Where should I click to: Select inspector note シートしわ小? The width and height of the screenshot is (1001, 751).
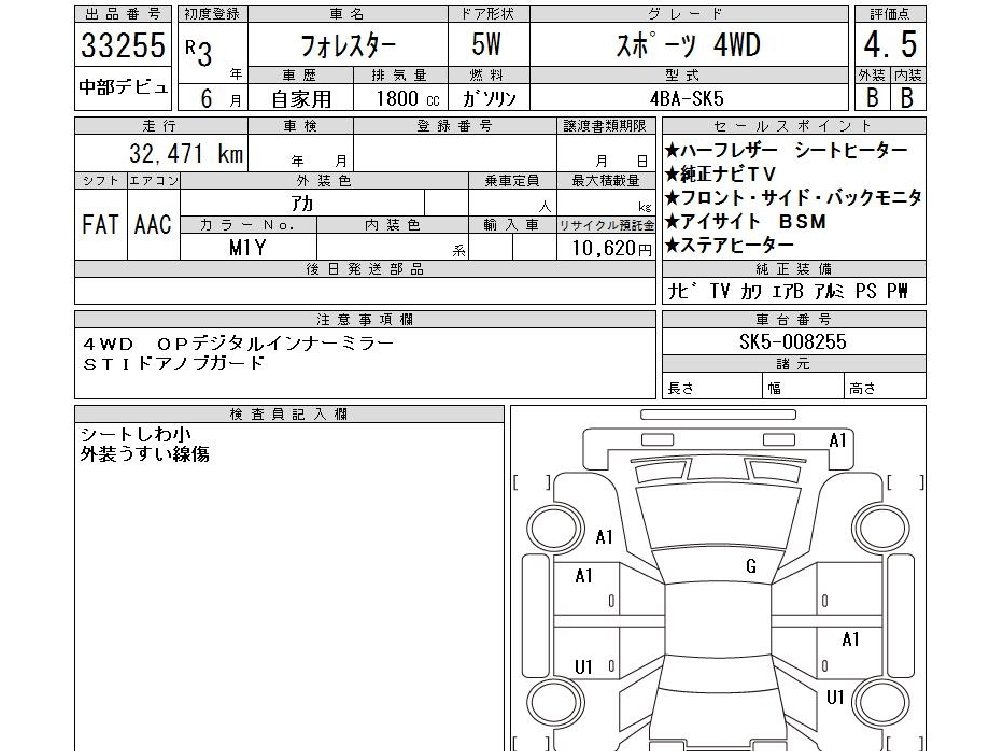[135, 434]
